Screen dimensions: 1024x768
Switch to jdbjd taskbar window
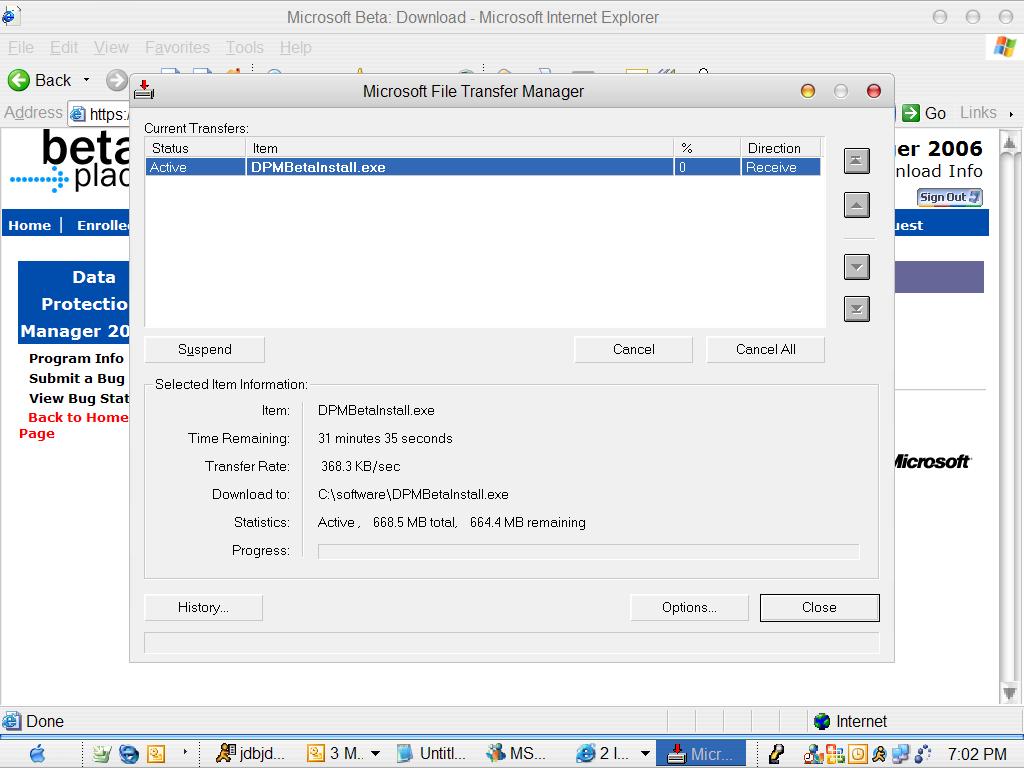(x=251, y=754)
